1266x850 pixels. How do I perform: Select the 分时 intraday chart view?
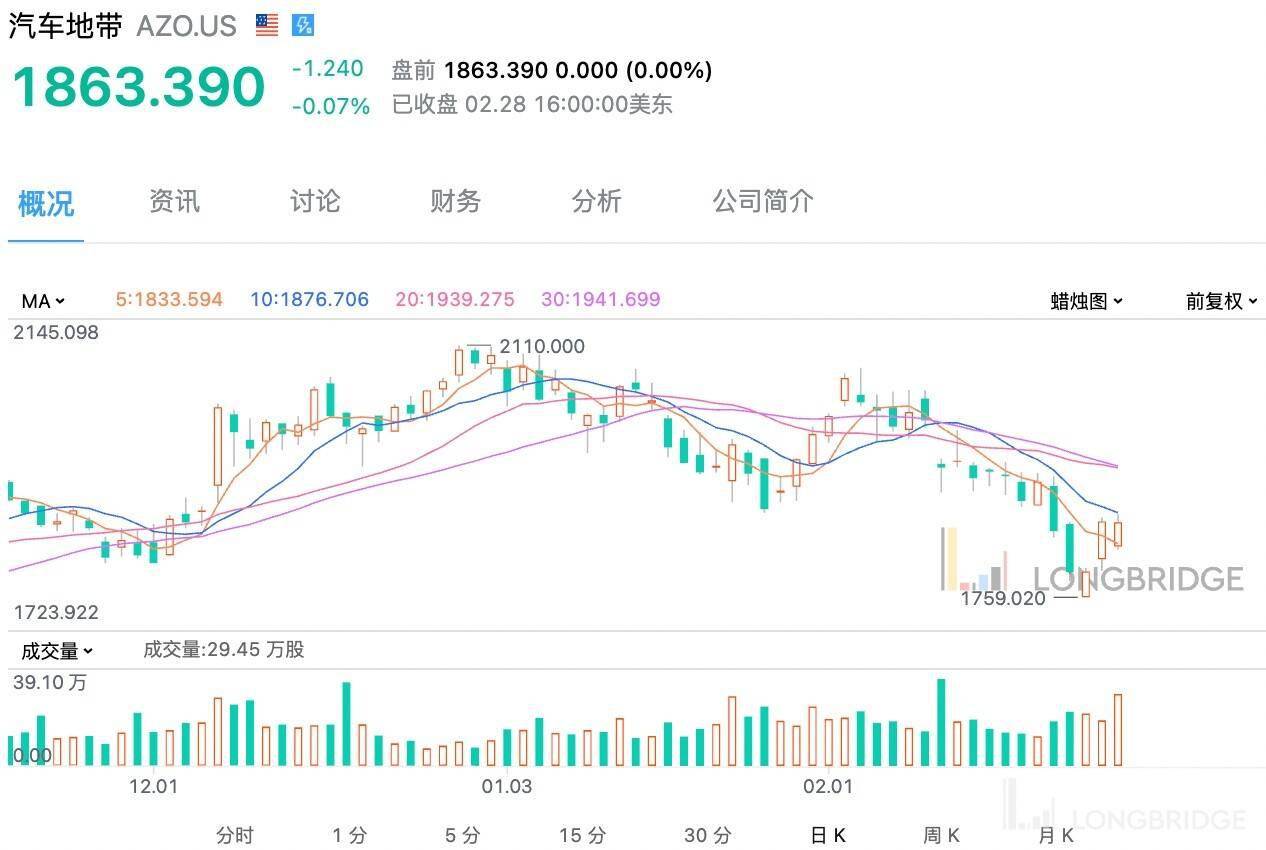235,834
